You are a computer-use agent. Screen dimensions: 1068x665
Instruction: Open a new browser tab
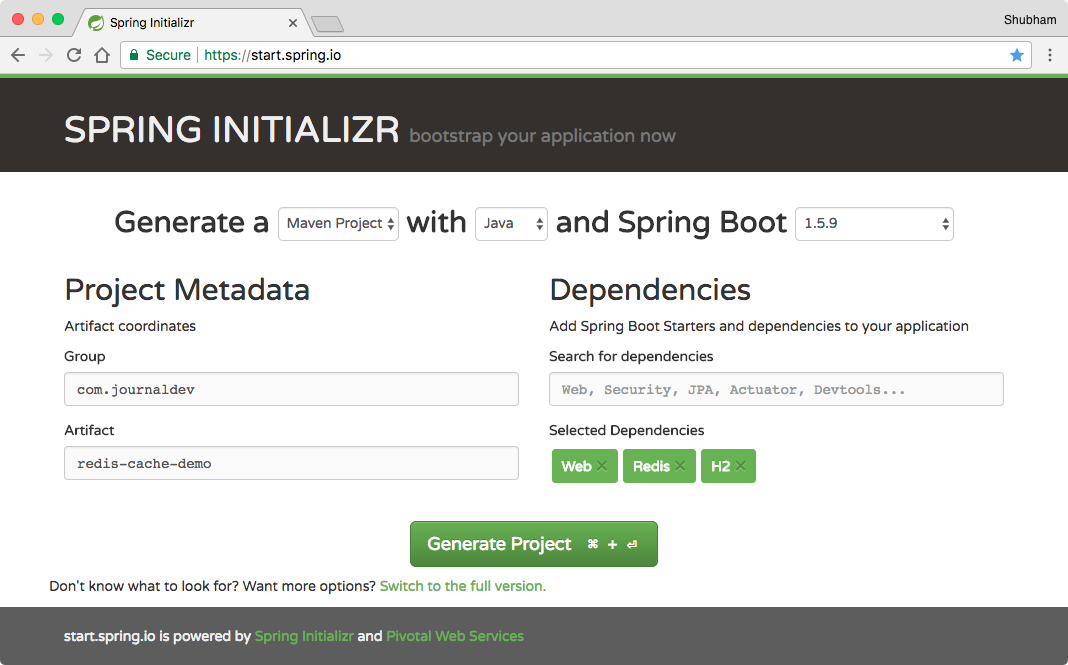point(328,25)
